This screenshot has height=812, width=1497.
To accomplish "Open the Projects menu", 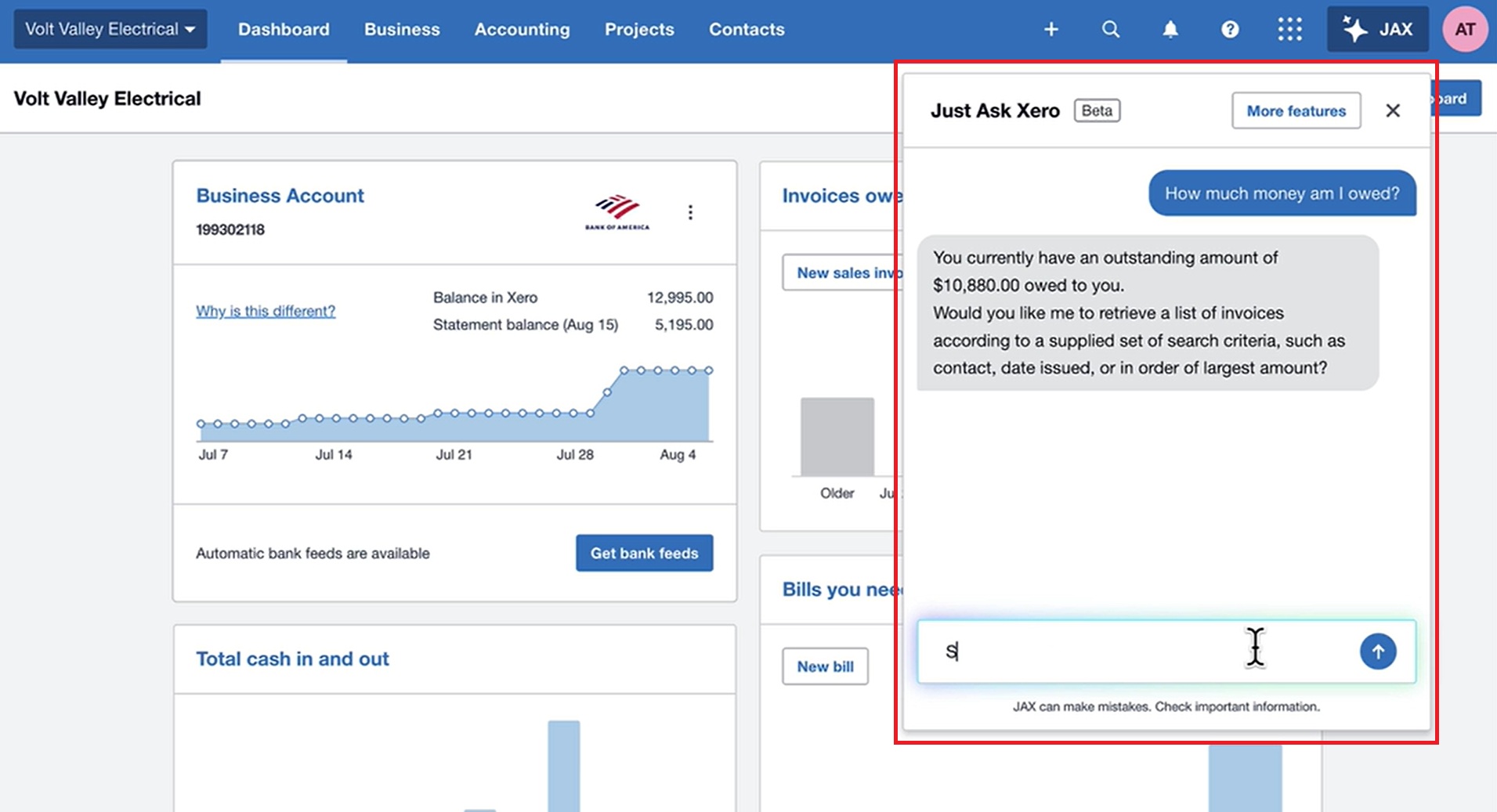I will (x=639, y=29).
